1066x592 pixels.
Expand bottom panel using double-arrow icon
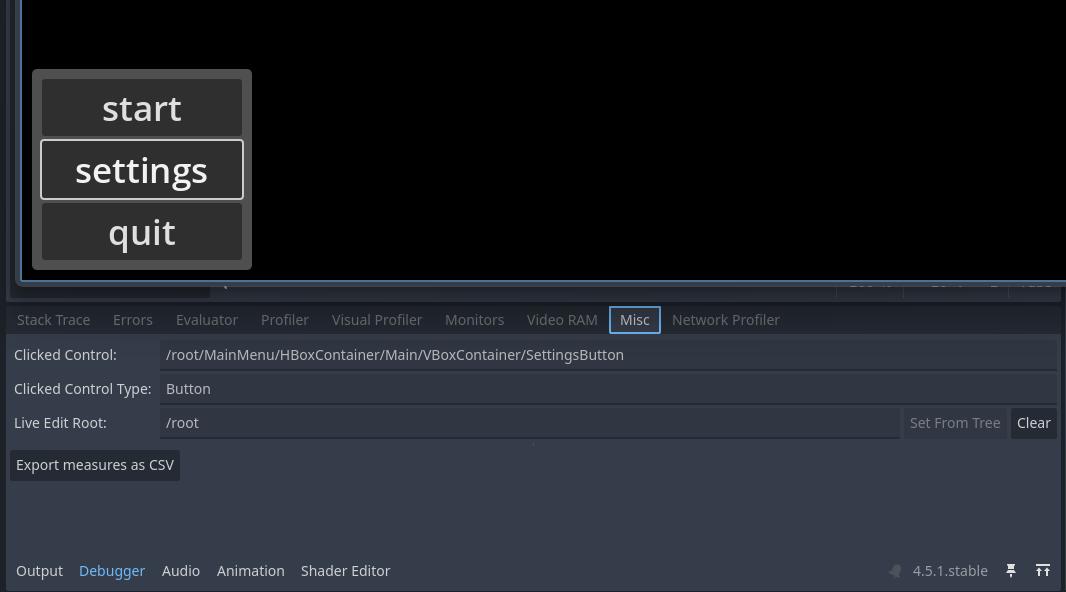(1043, 570)
